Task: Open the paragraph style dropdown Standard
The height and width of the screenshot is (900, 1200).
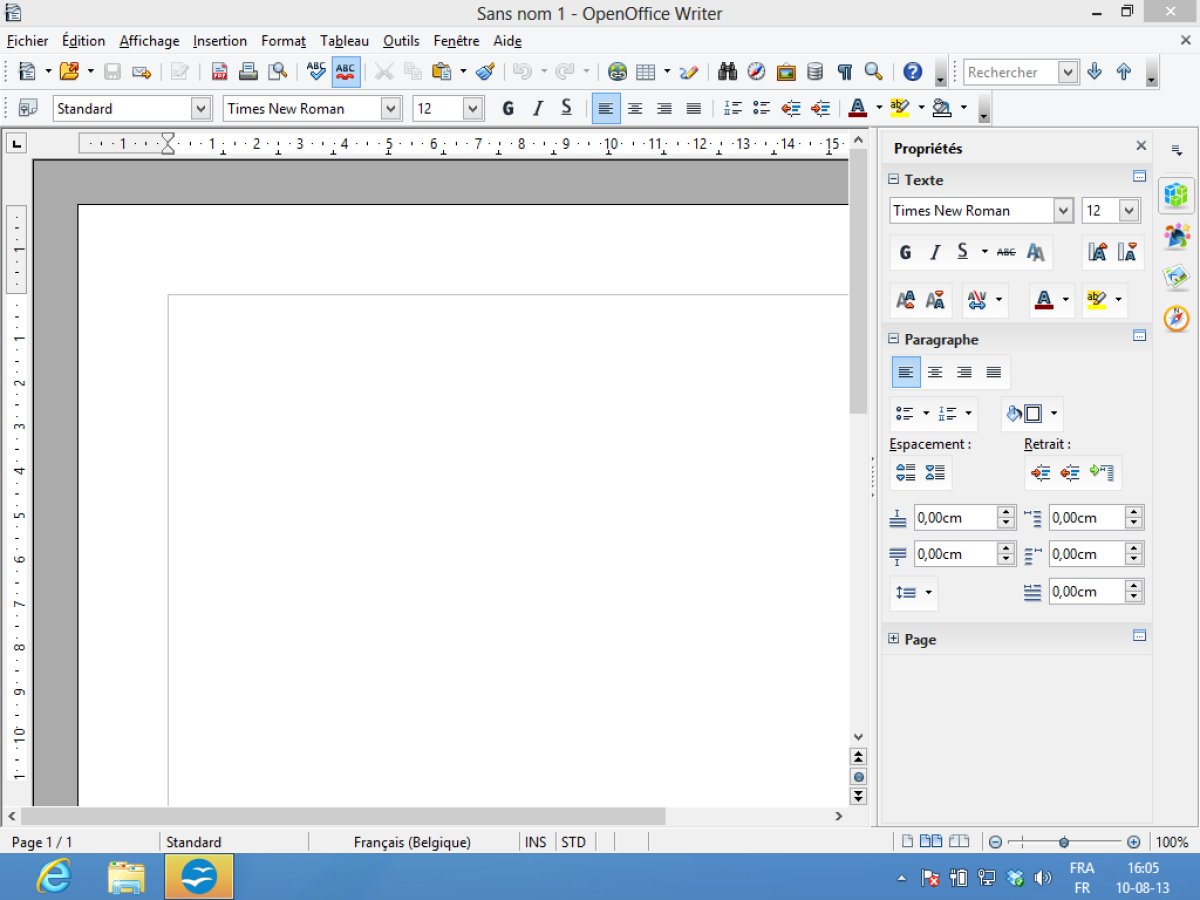Action: [200, 109]
